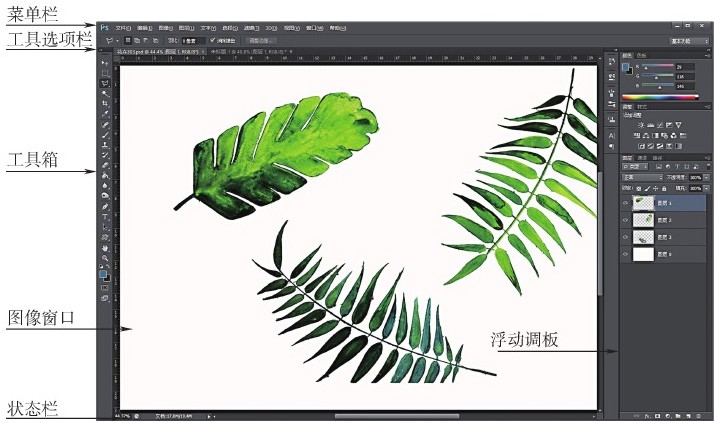Pick the Crop tool in the toolbox
Image resolution: width=715 pixels, height=423 pixels.
105,104
